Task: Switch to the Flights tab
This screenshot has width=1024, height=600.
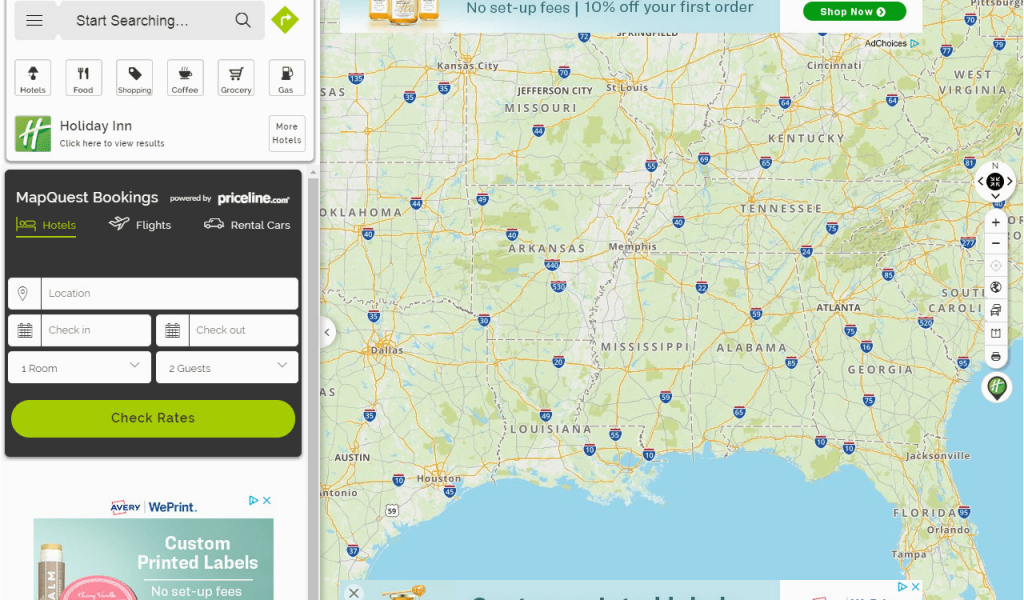Action: [x=140, y=225]
